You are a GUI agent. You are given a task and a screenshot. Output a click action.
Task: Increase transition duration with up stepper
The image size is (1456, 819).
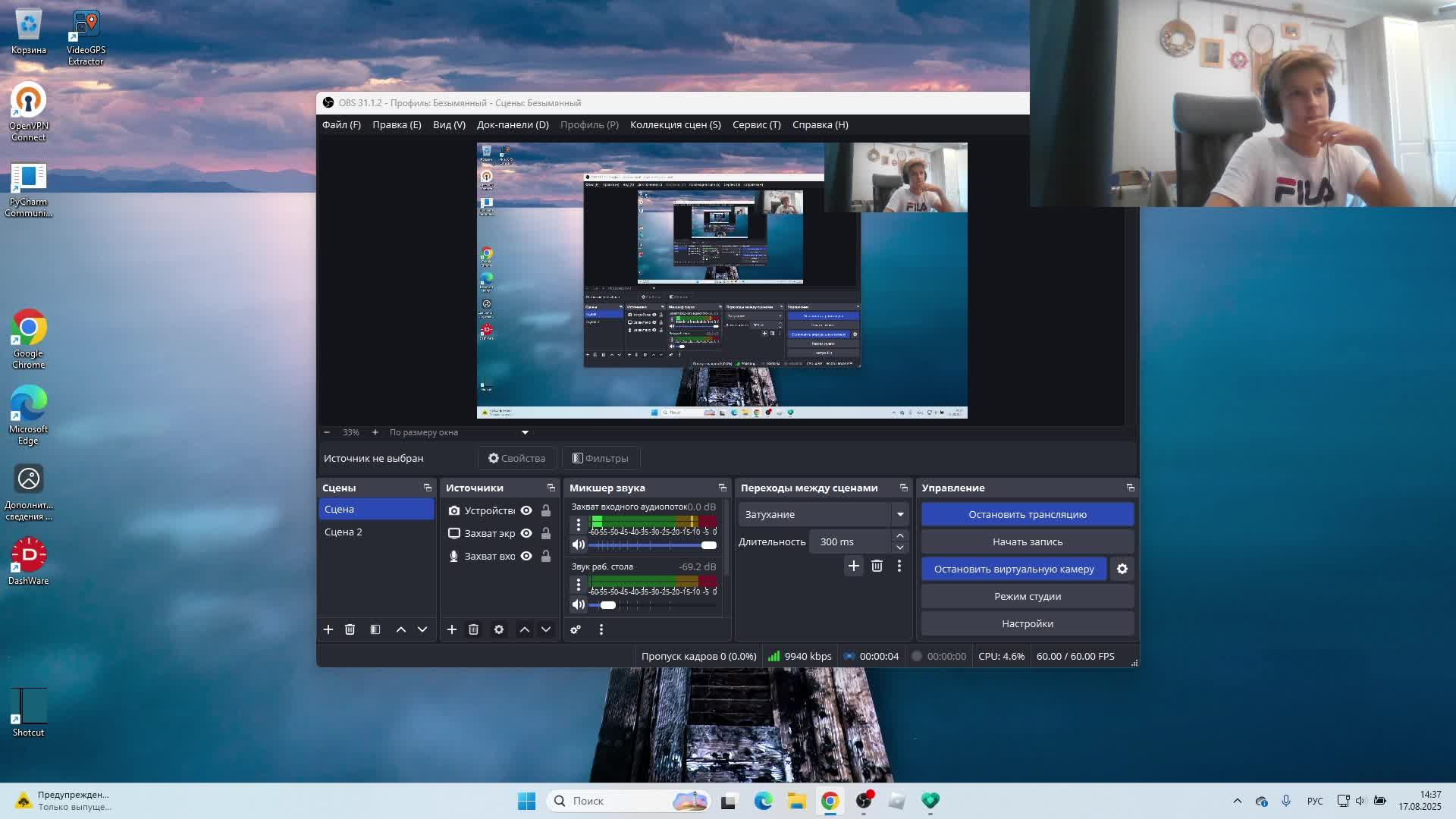tap(899, 535)
